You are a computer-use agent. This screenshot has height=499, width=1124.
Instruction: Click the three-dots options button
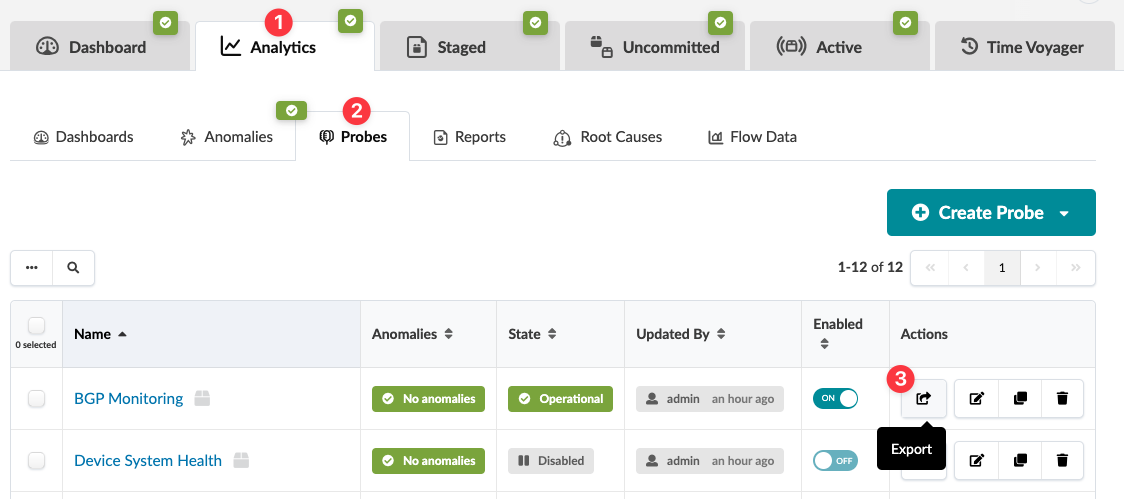pos(32,268)
